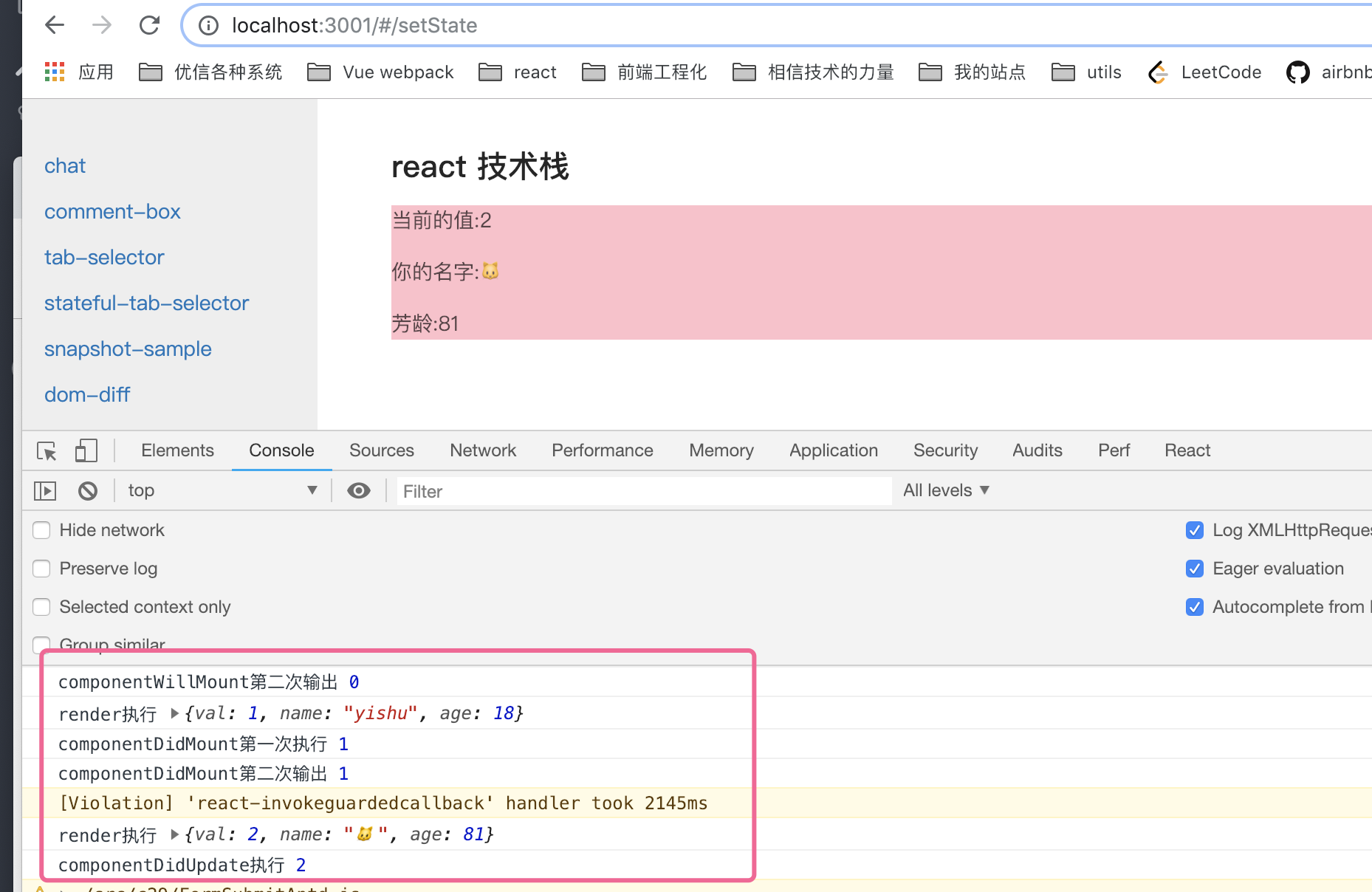Open the 相信技术的力量 bookmark folder
This screenshot has width=1372, height=892.
pyautogui.click(x=813, y=72)
